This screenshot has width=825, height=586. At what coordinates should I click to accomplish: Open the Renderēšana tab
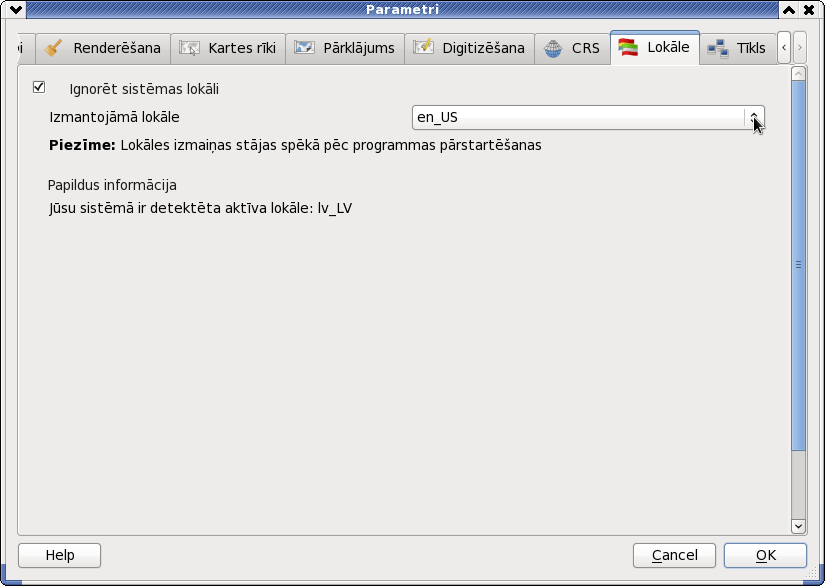point(103,48)
